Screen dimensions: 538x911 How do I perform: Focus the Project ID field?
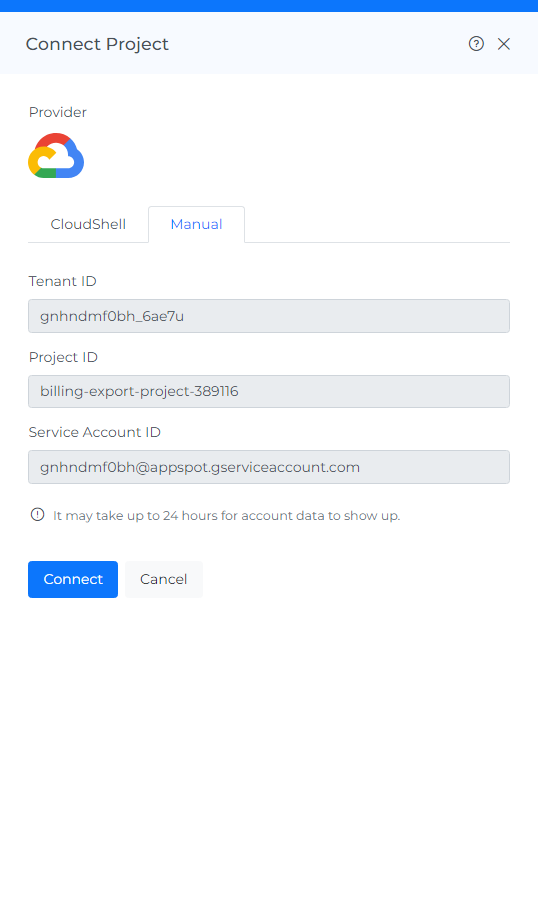[269, 392]
